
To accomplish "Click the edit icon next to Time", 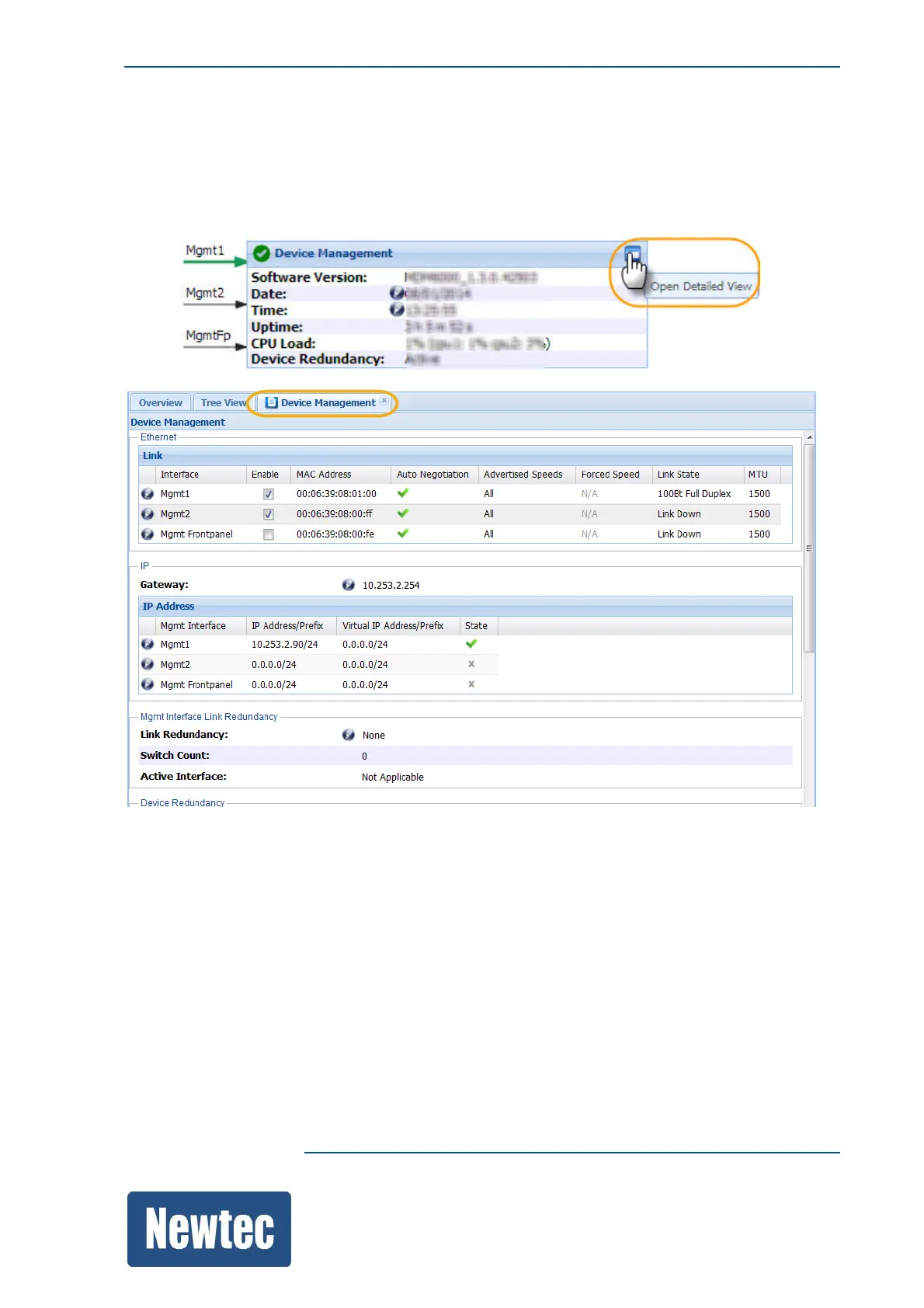I will (397, 309).
